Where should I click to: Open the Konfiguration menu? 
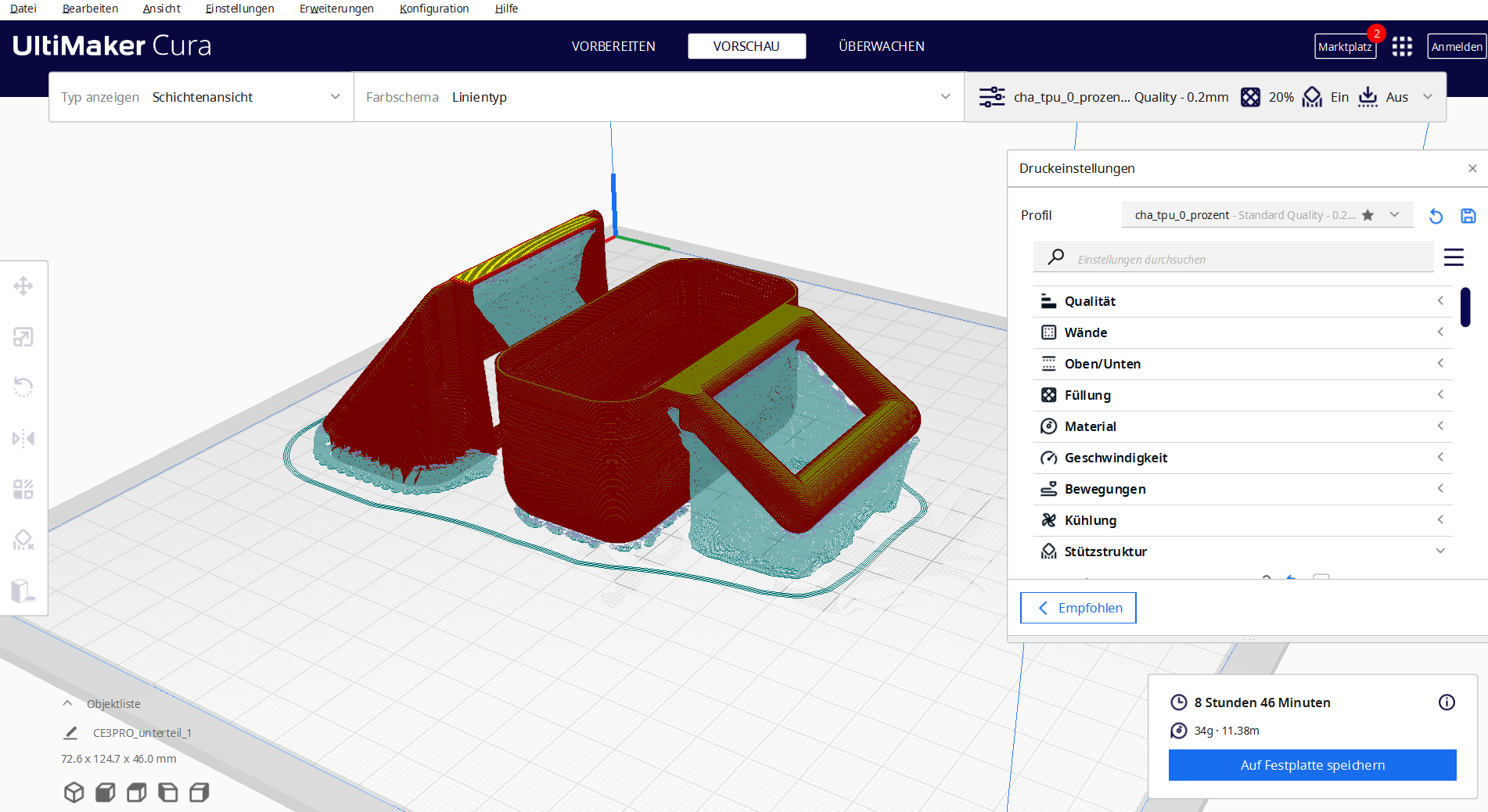click(x=434, y=9)
